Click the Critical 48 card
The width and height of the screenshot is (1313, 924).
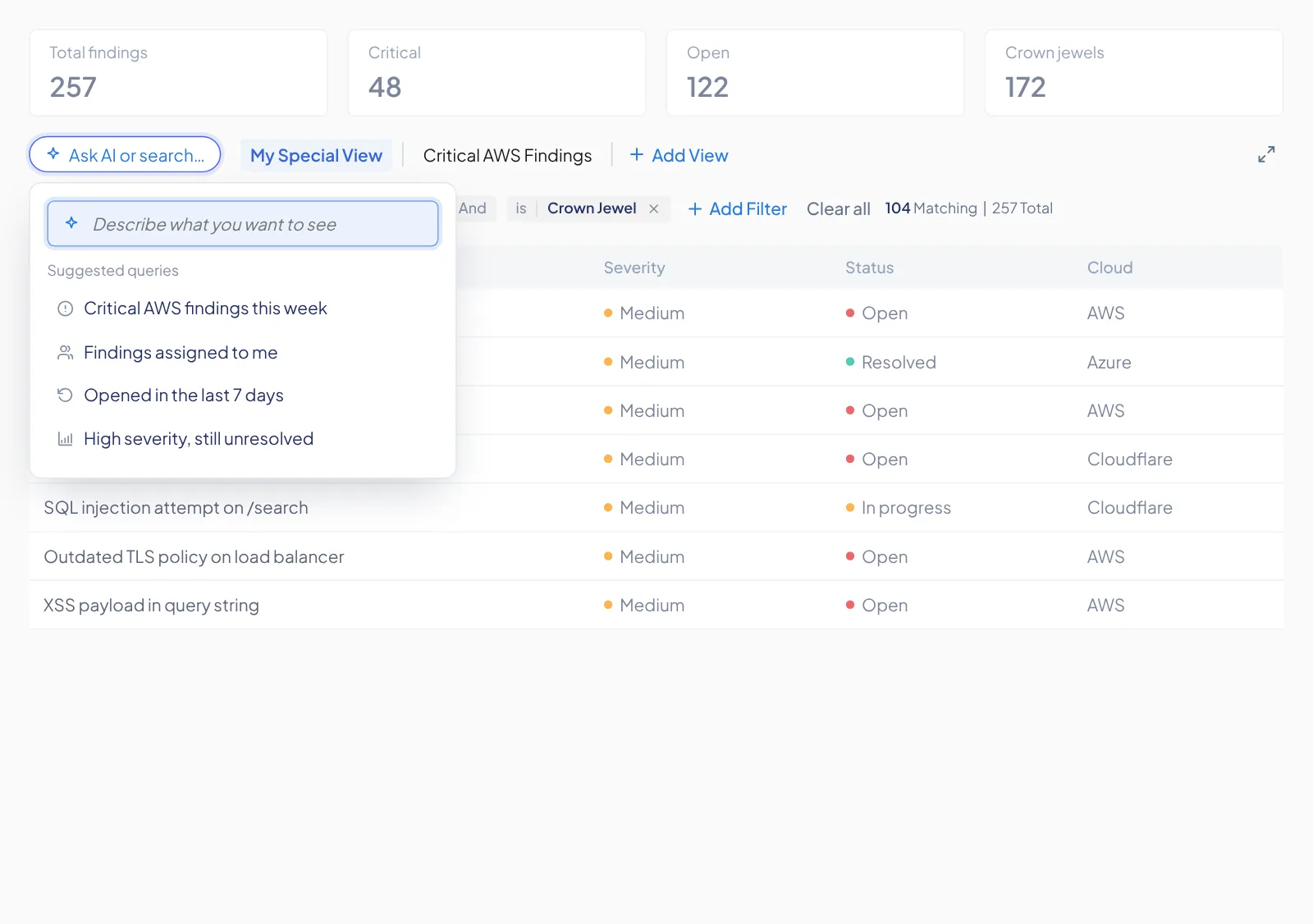coord(496,73)
